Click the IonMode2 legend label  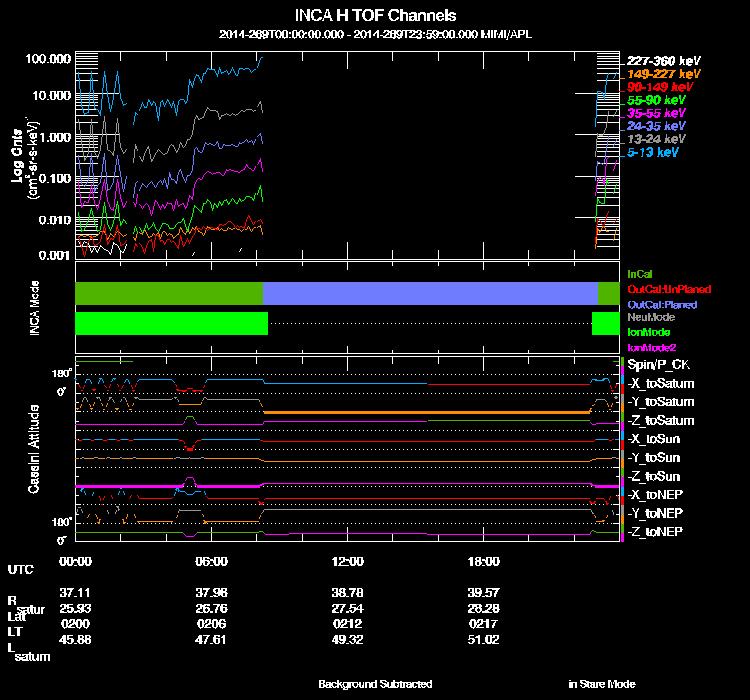click(x=651, y=347)
